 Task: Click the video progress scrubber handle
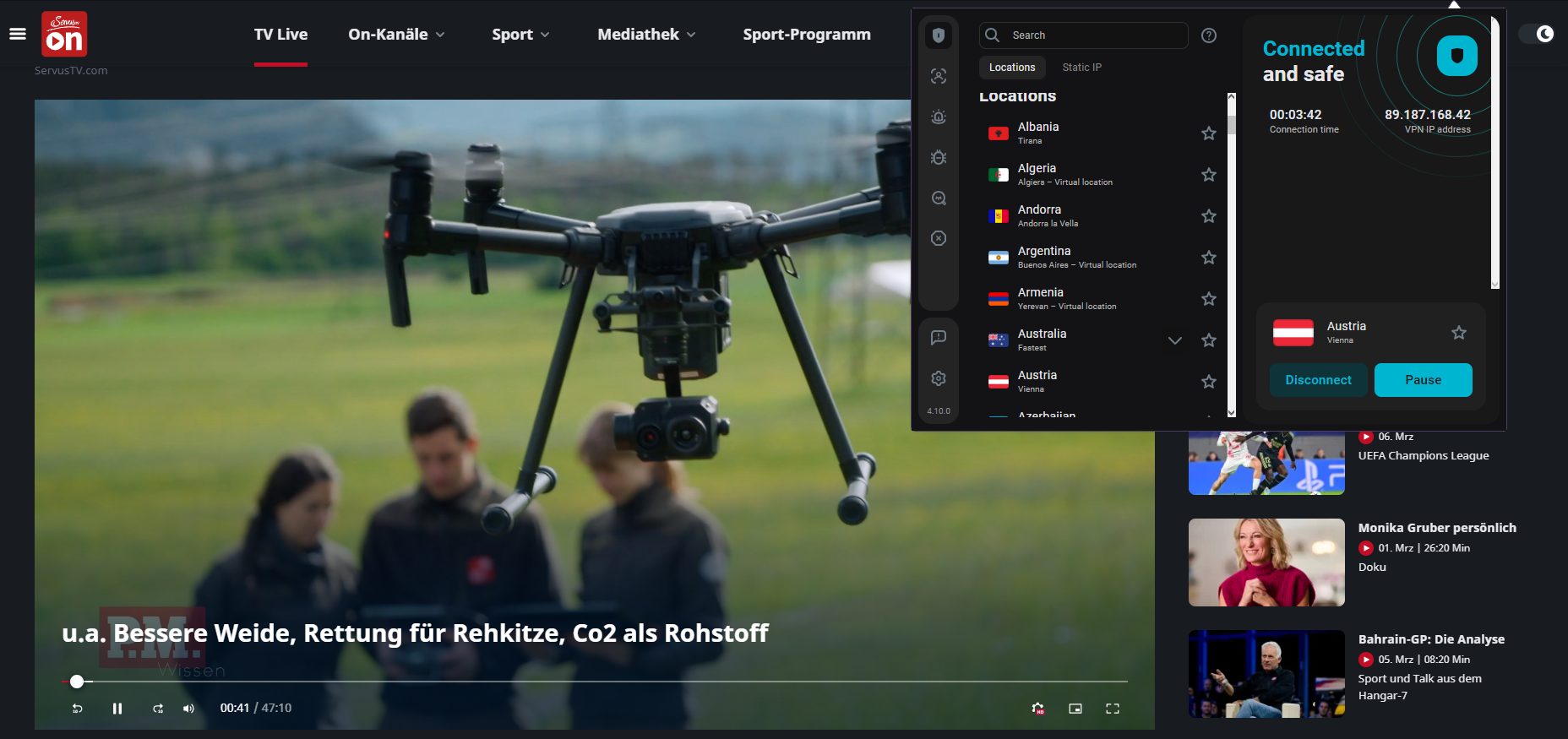pos(77,682)
